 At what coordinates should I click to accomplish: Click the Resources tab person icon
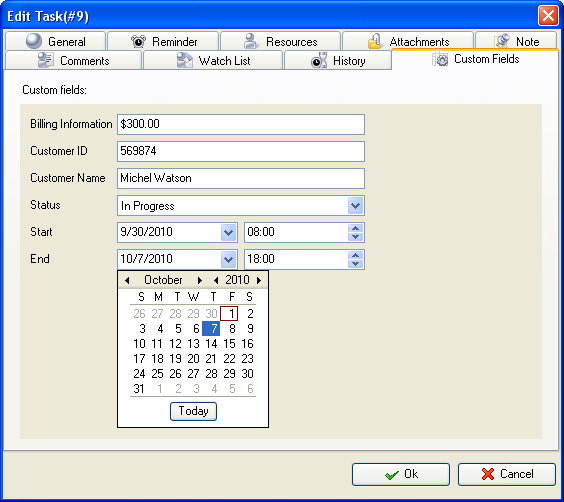[251, 41]
